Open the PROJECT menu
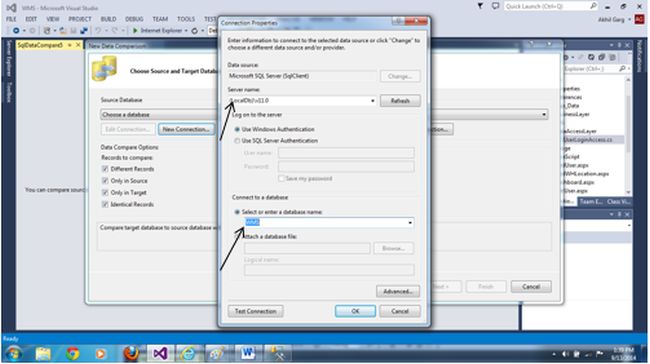650x364 pixels. click(80, 19)
